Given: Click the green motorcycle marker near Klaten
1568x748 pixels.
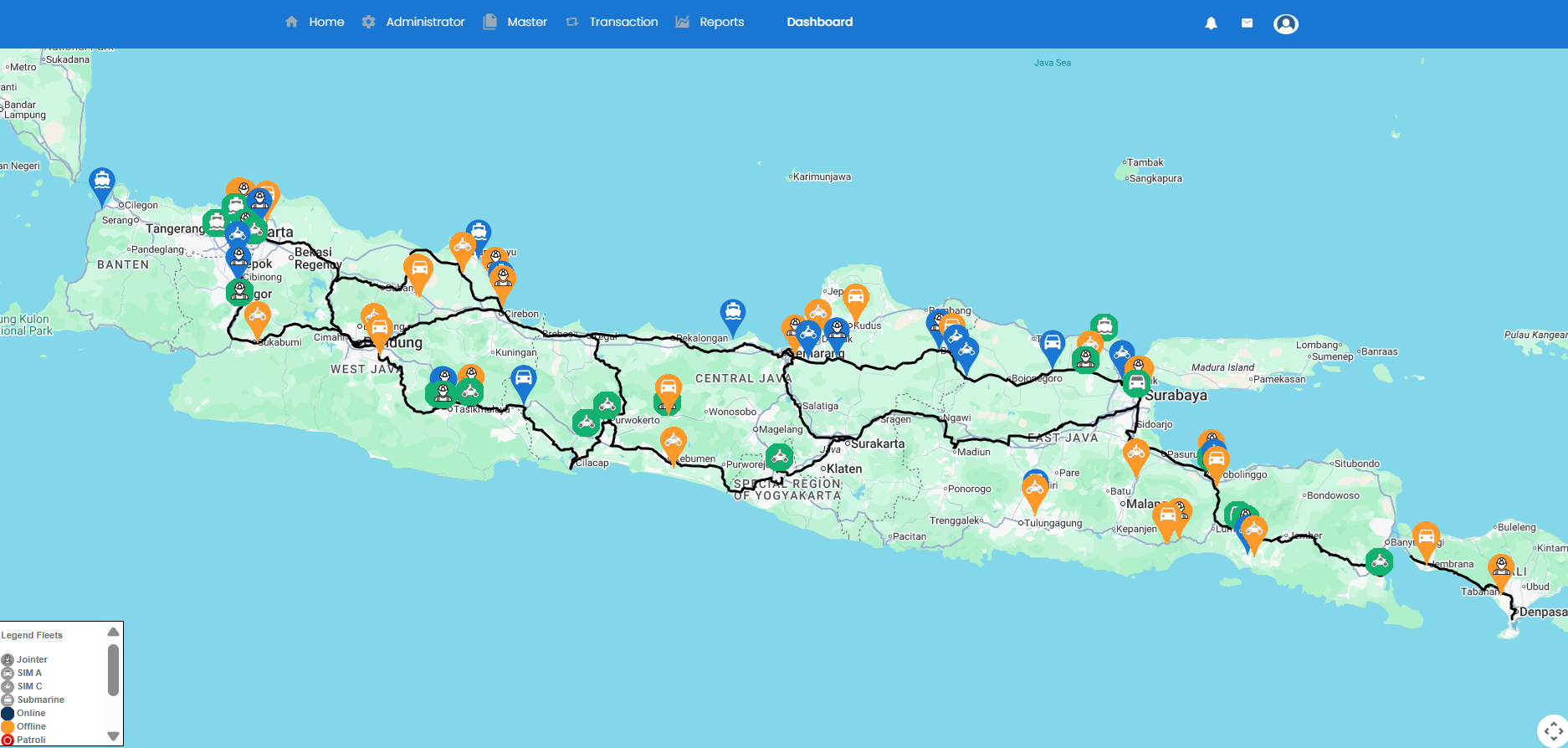Looking at the screenshot, I should click(x=779, y=458).
